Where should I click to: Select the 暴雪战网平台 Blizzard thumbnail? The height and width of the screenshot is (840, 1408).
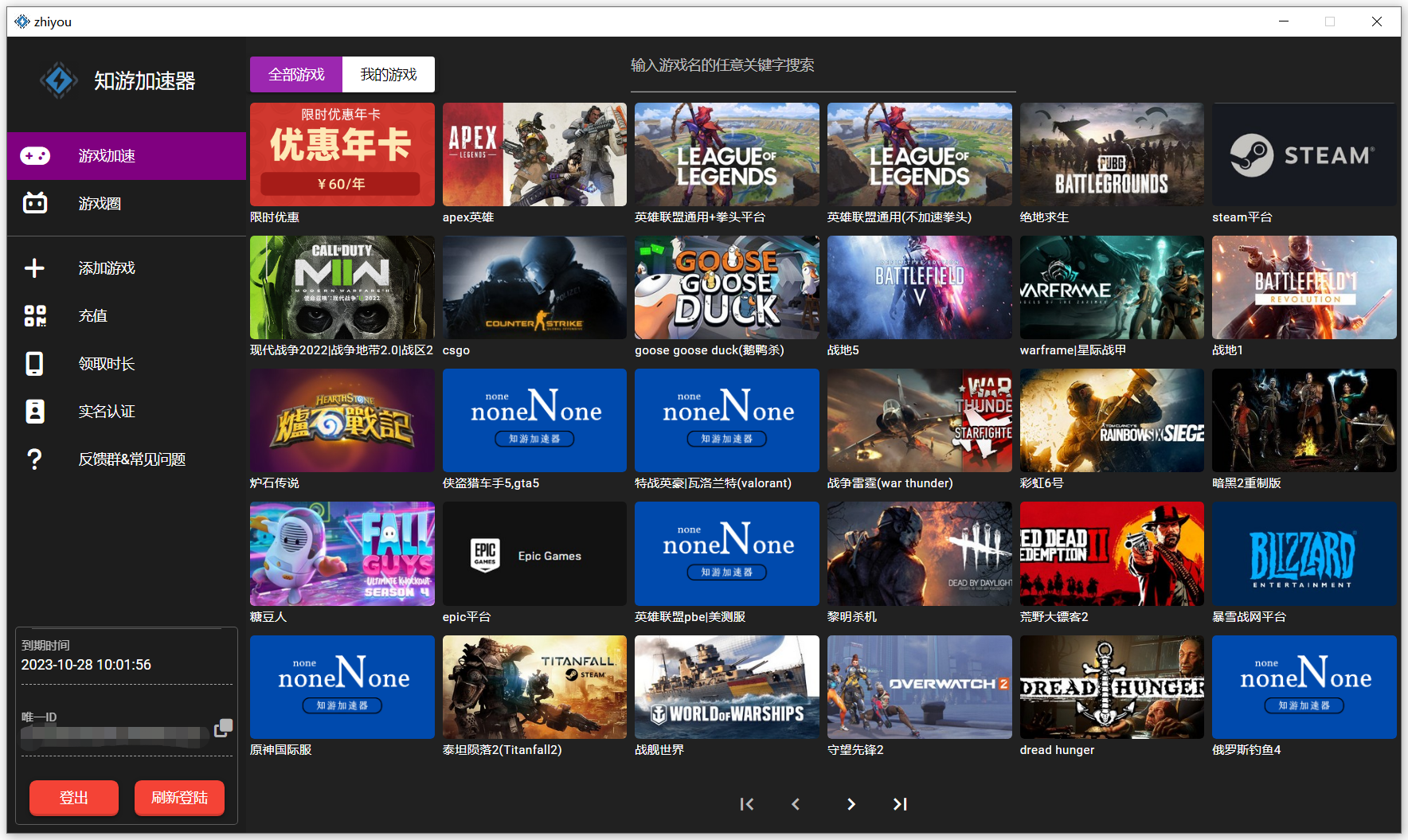click(1304, 553)
